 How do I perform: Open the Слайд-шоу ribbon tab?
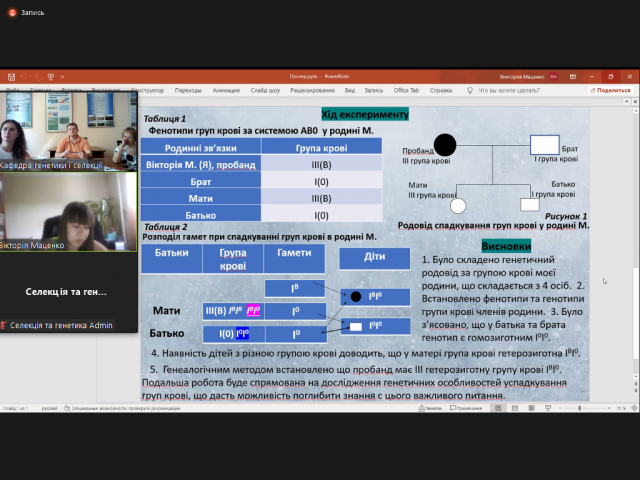pos(265,89)
